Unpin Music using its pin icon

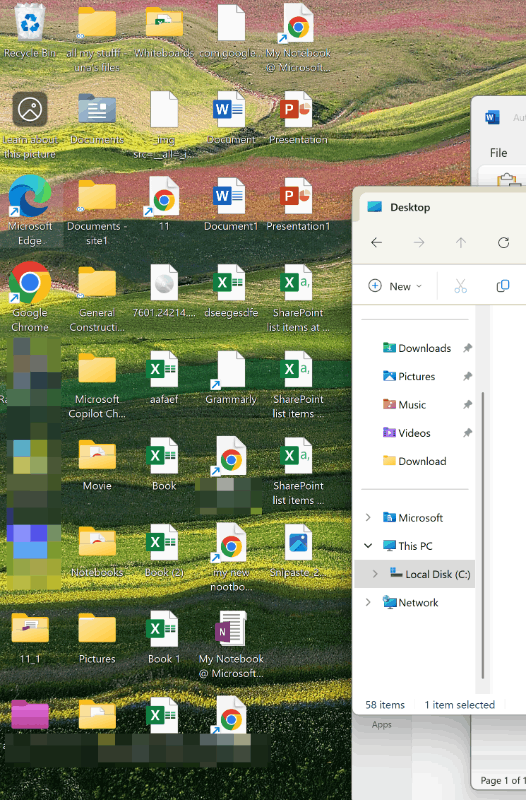click(467, 405)
